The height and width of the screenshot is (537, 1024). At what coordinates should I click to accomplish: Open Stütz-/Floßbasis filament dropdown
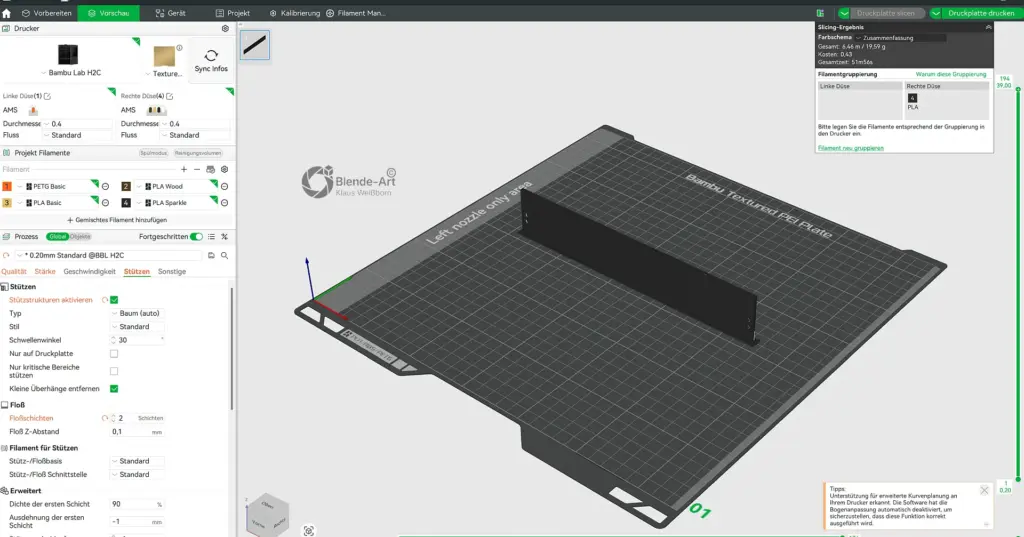pos(136,461)
